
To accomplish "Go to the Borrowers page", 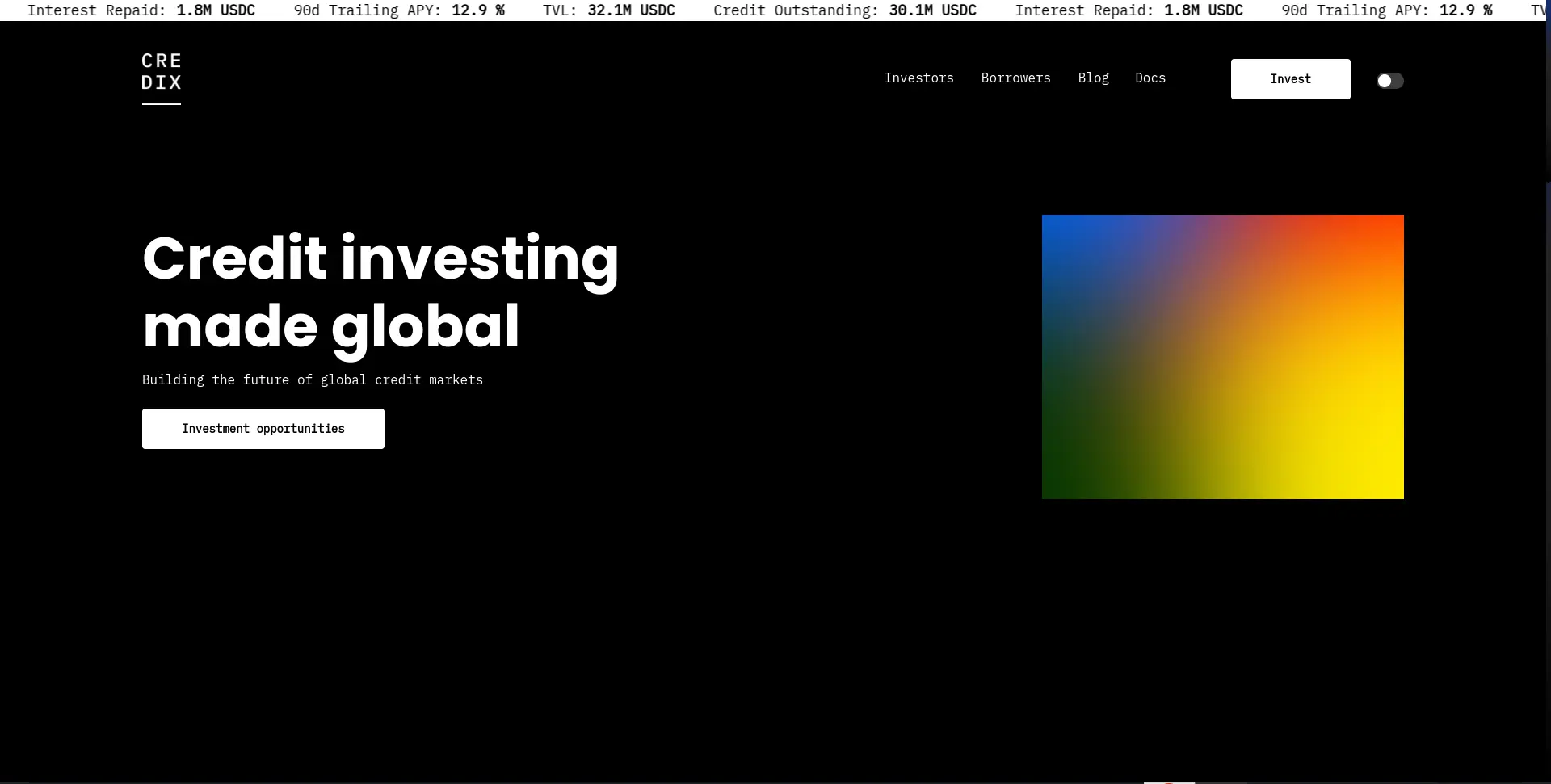I will pyautogui.click(x=1015, y=78).
